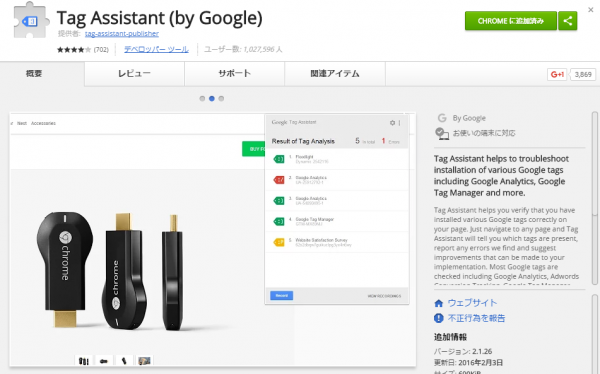Select the third carousel dot
The image size is (600, 374).
221,98
